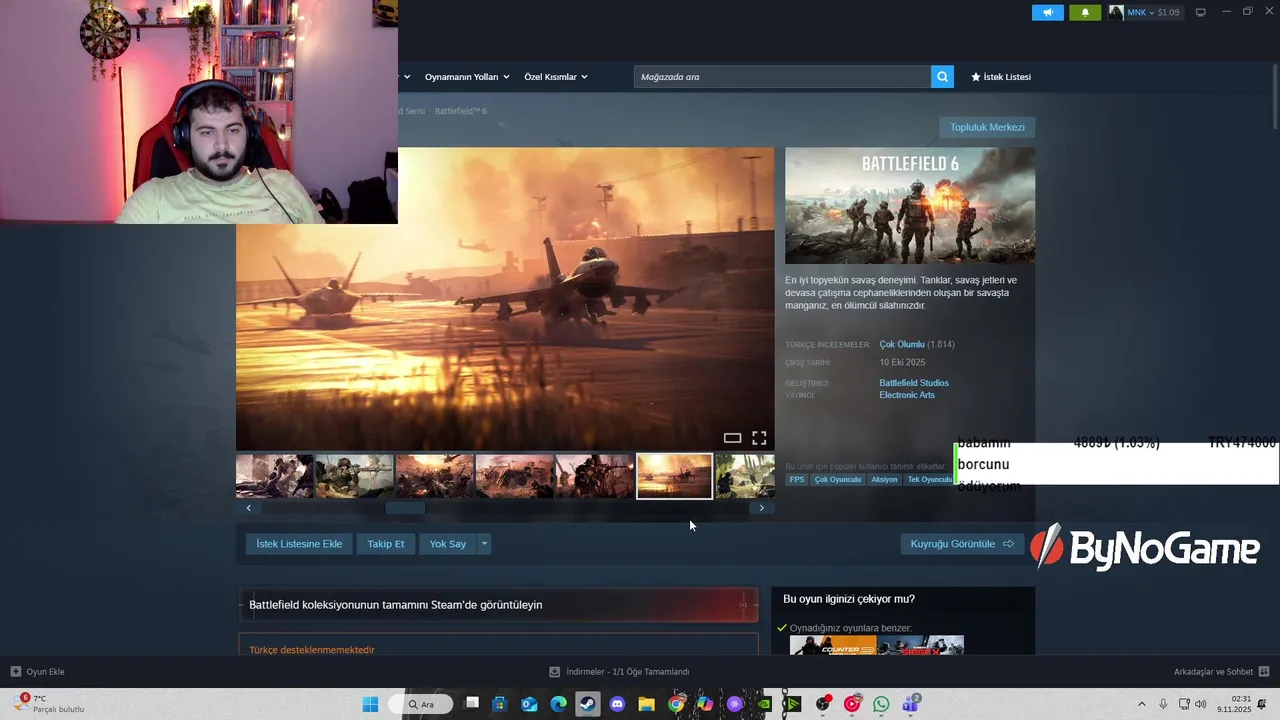Open Electronic Arts publisher link
Viewport: 1280px width, 720px height.
pos(907,395)
